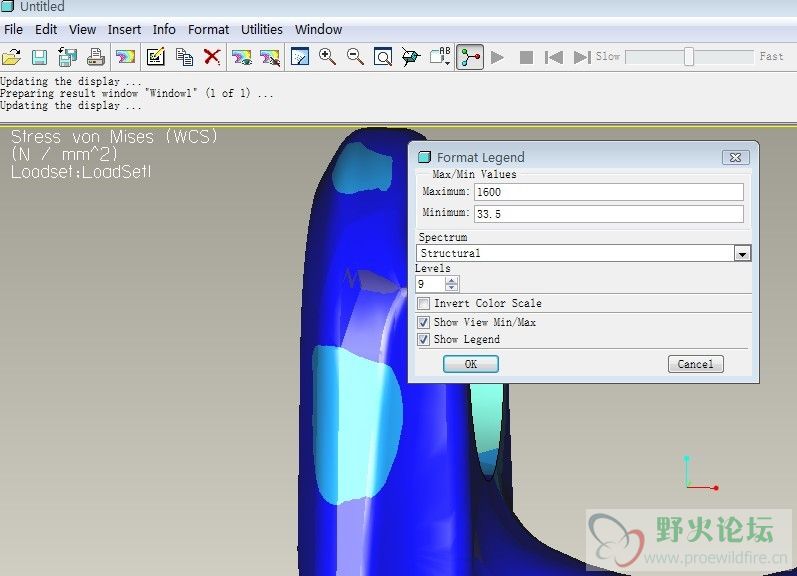Screen dimensions: 797x576
Task: Click the Print icon
Action: click(96, 56)
